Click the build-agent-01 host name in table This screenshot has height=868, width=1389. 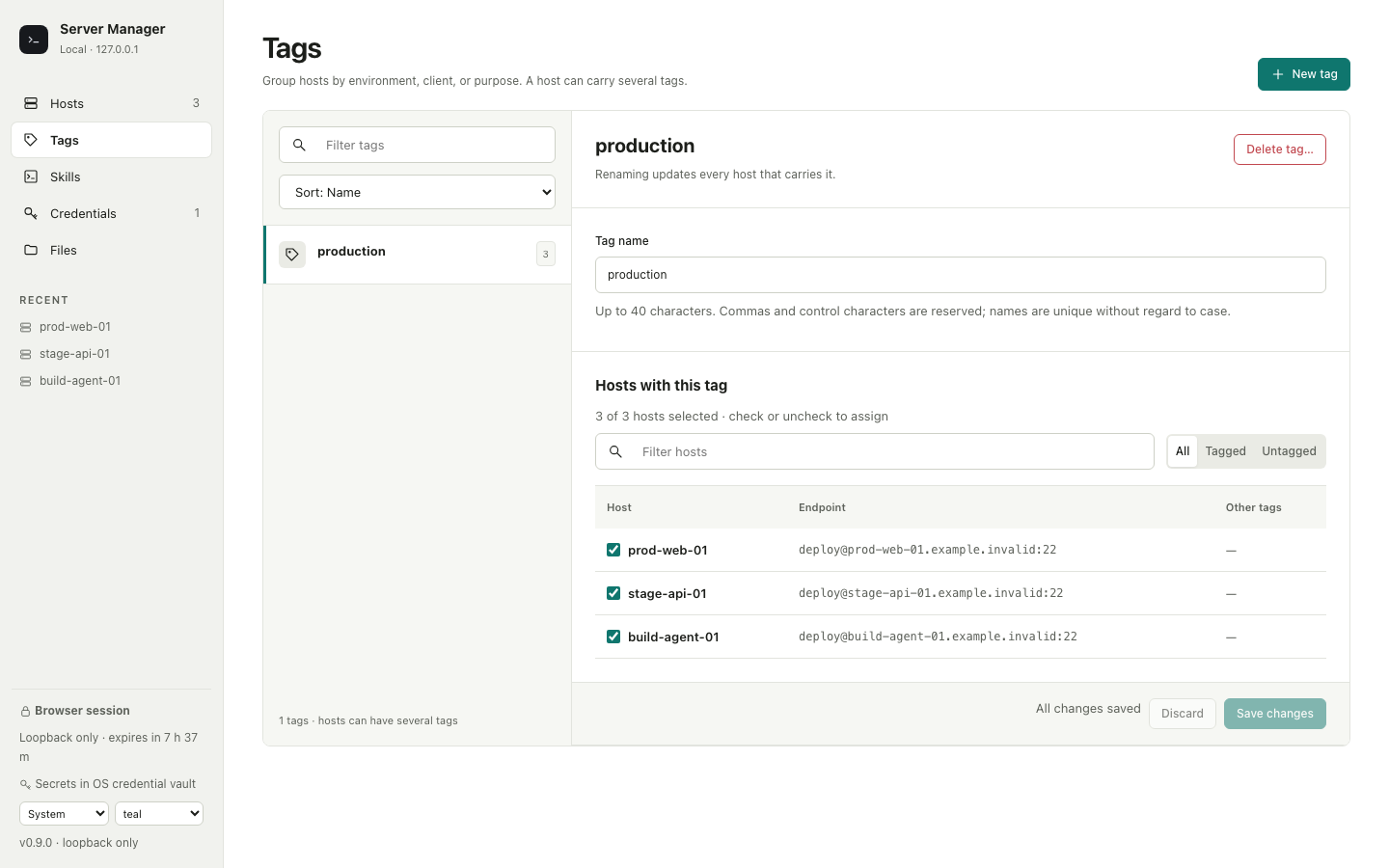coord(673,637)
